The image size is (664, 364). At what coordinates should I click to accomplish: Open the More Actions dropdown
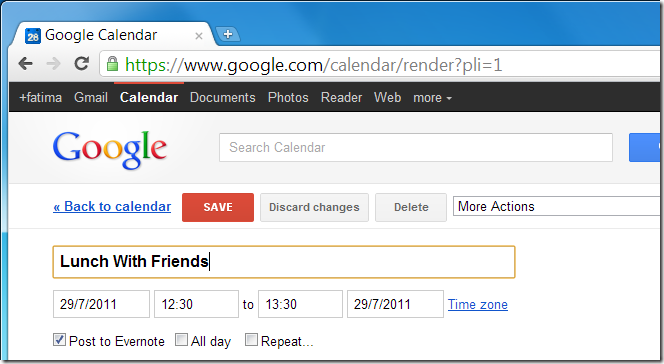point(558,207)
